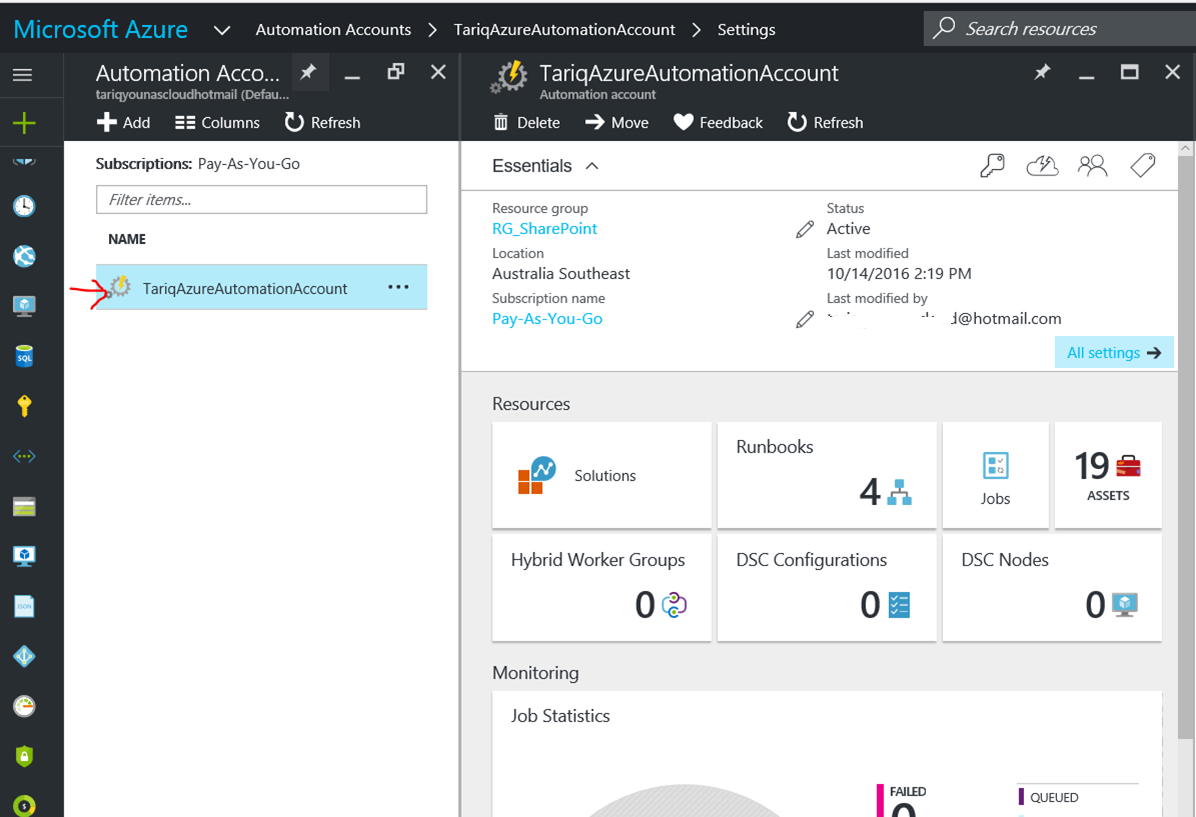Open the ellipsis menu for TariqAzureAutomationAccount
Image resolution: width=1196 pixels, height=817 pixels.
tap(398, 288)
